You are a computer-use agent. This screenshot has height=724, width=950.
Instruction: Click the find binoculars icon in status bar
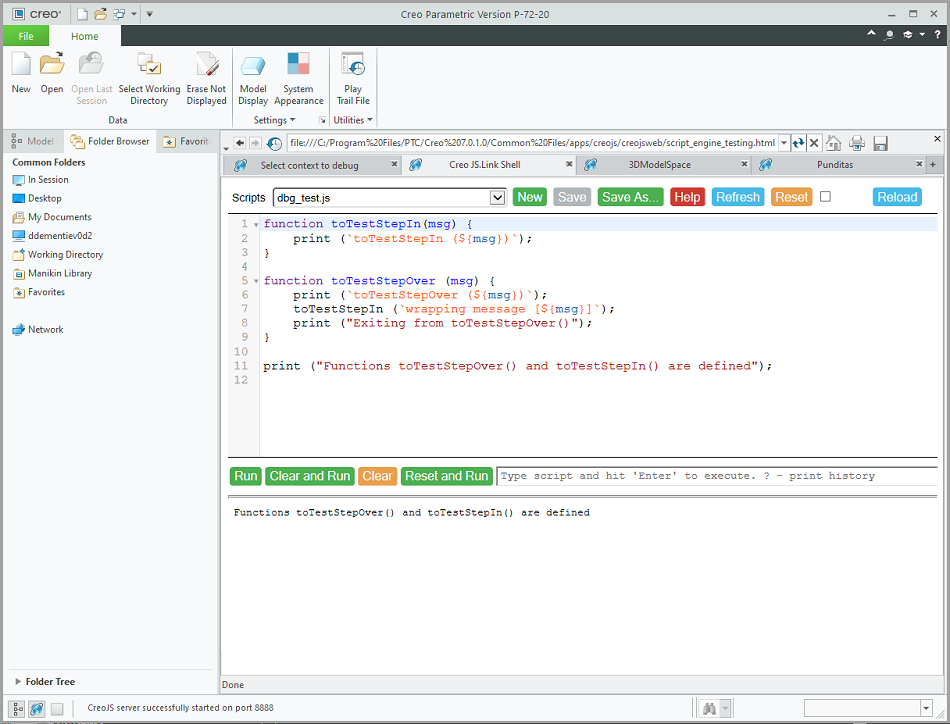709,709
